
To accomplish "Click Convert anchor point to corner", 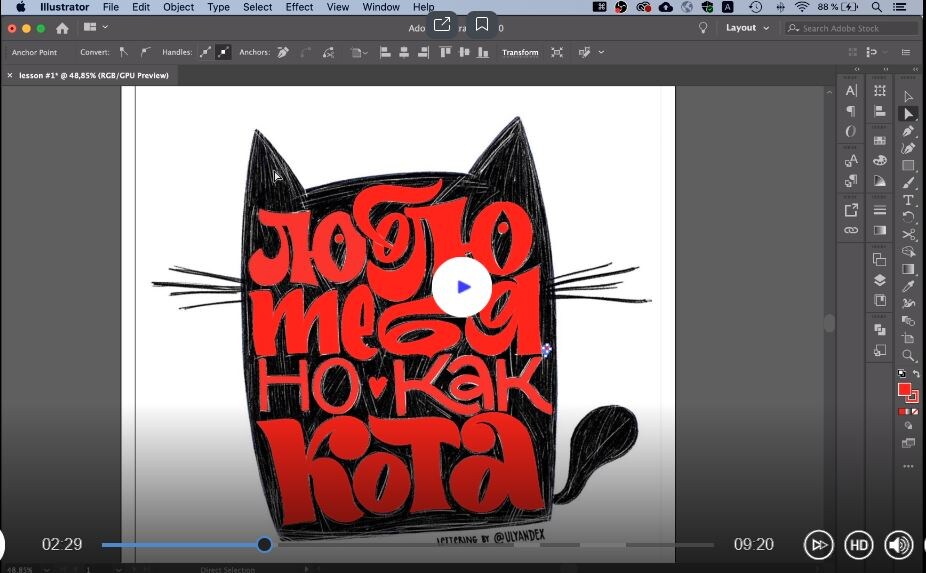I will point(123,52).
